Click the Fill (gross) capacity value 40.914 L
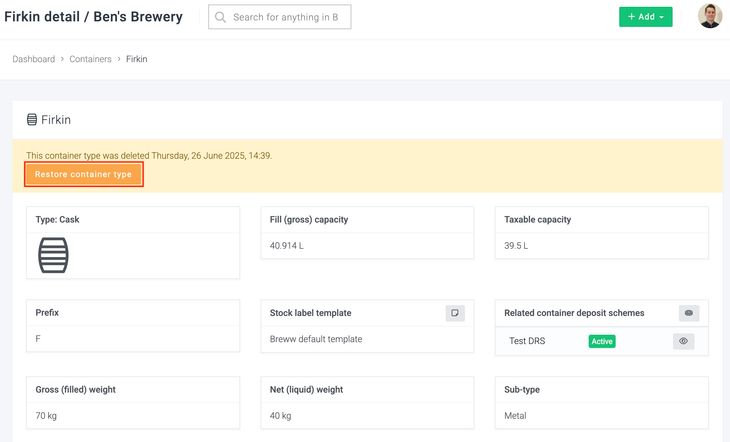 coord(289,245)
